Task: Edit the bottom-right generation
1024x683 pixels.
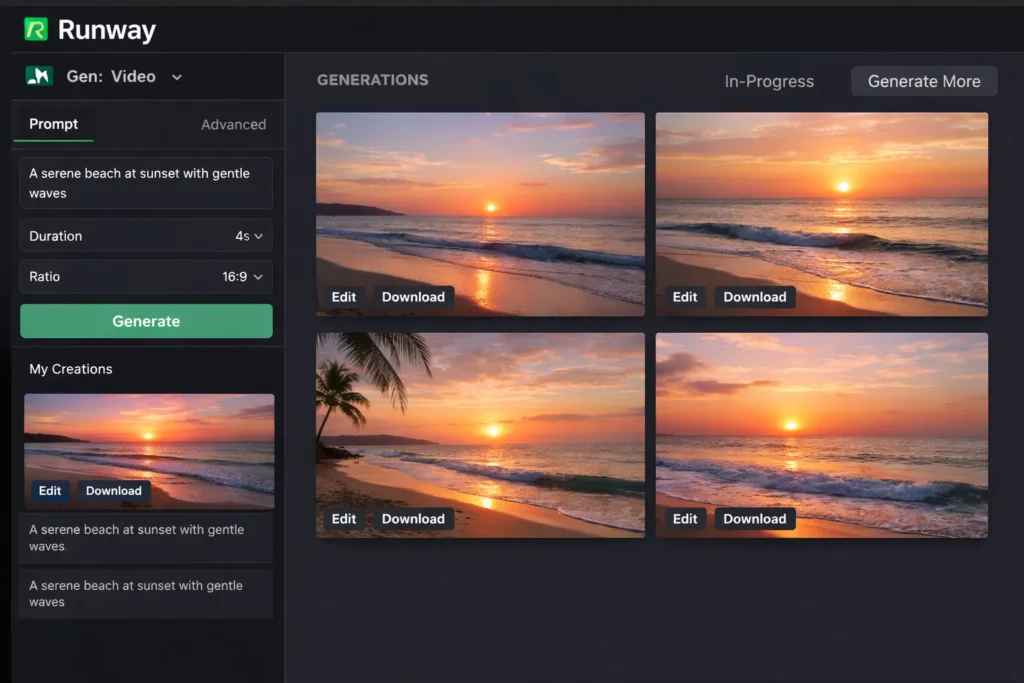Action: (685, 519)
